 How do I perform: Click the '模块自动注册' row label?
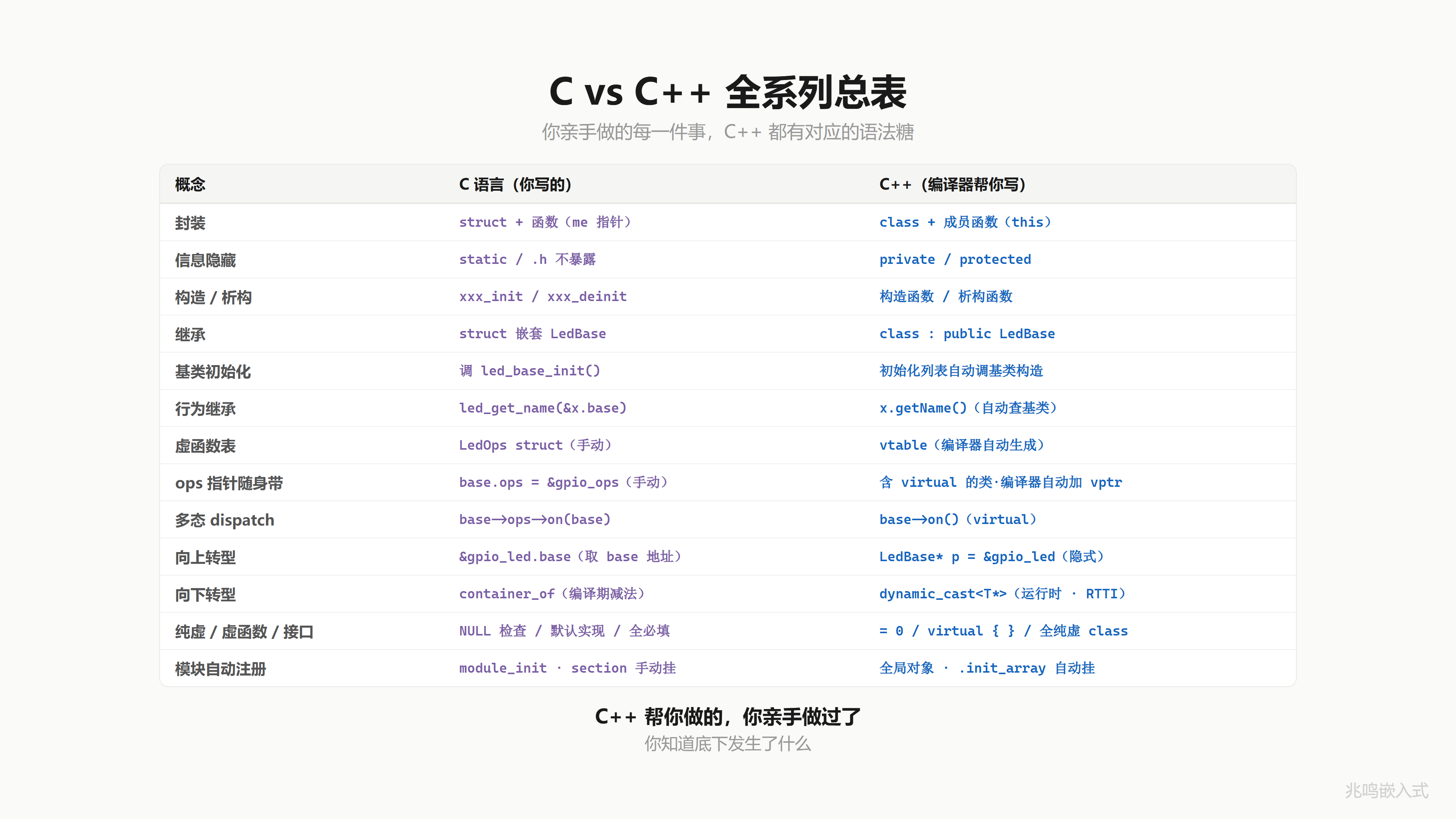pyautogui.click(x=220, y=669)
